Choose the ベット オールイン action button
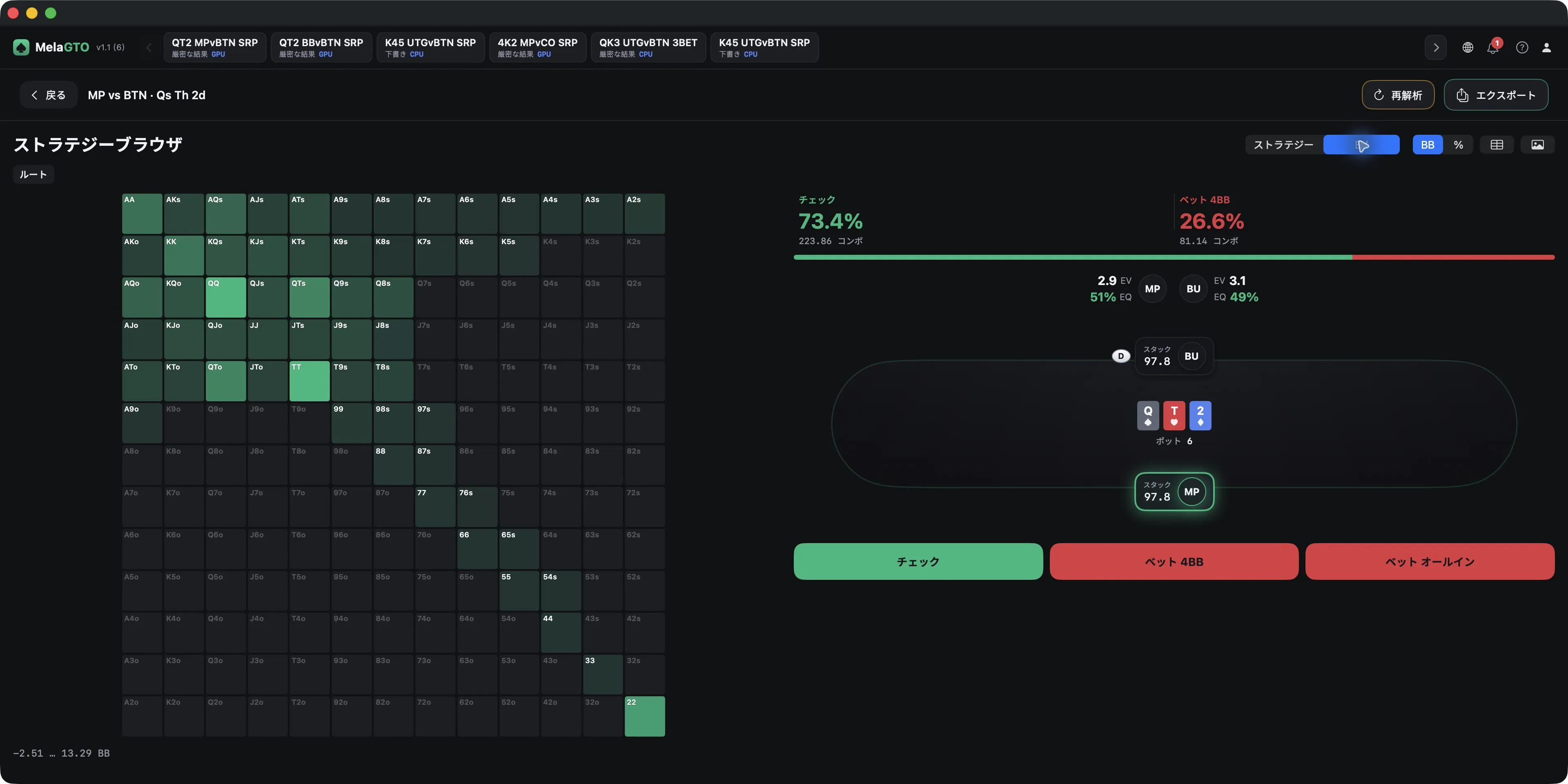 (x=1430, y=561)
